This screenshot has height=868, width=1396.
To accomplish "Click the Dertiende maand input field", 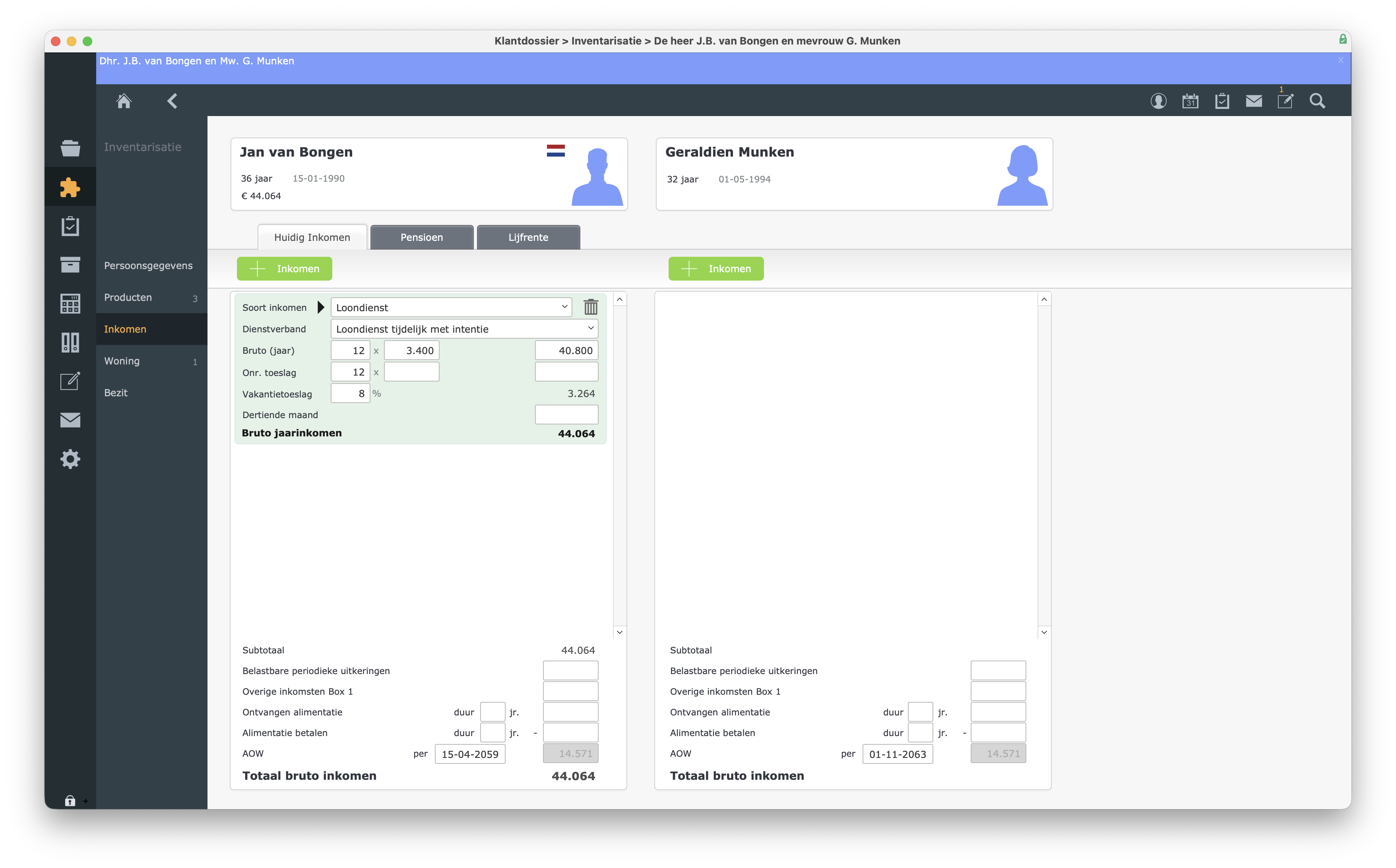I will pyautogui.click(x=566, y=415).
